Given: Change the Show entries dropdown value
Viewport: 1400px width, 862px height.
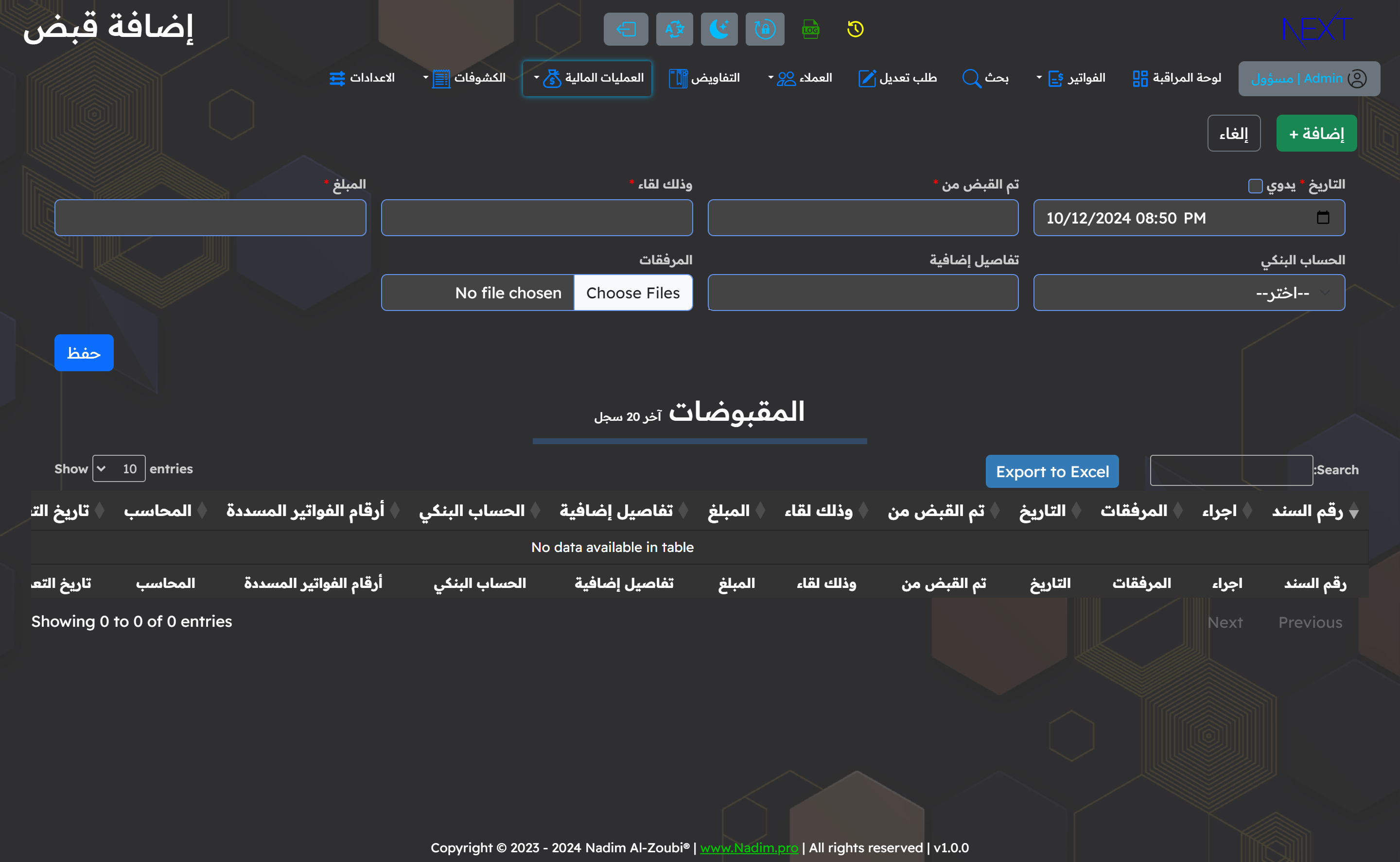Looking at the screenshot, I should point(119,468).
